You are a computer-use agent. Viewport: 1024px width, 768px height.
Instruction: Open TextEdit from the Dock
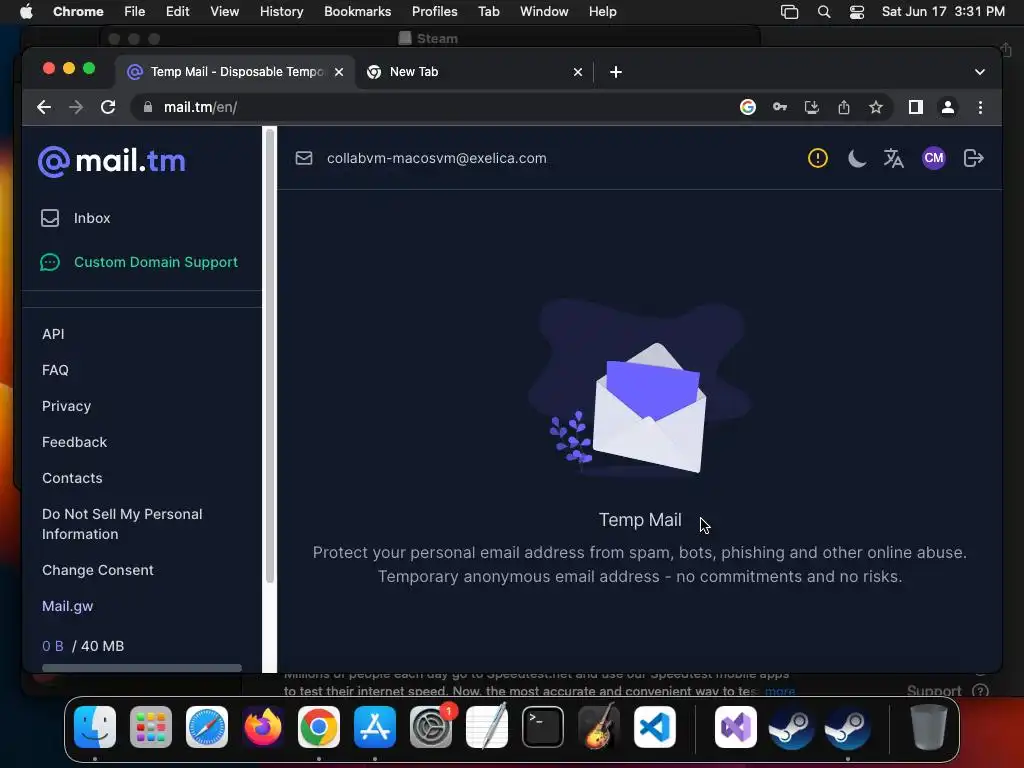tap(487, 727)
